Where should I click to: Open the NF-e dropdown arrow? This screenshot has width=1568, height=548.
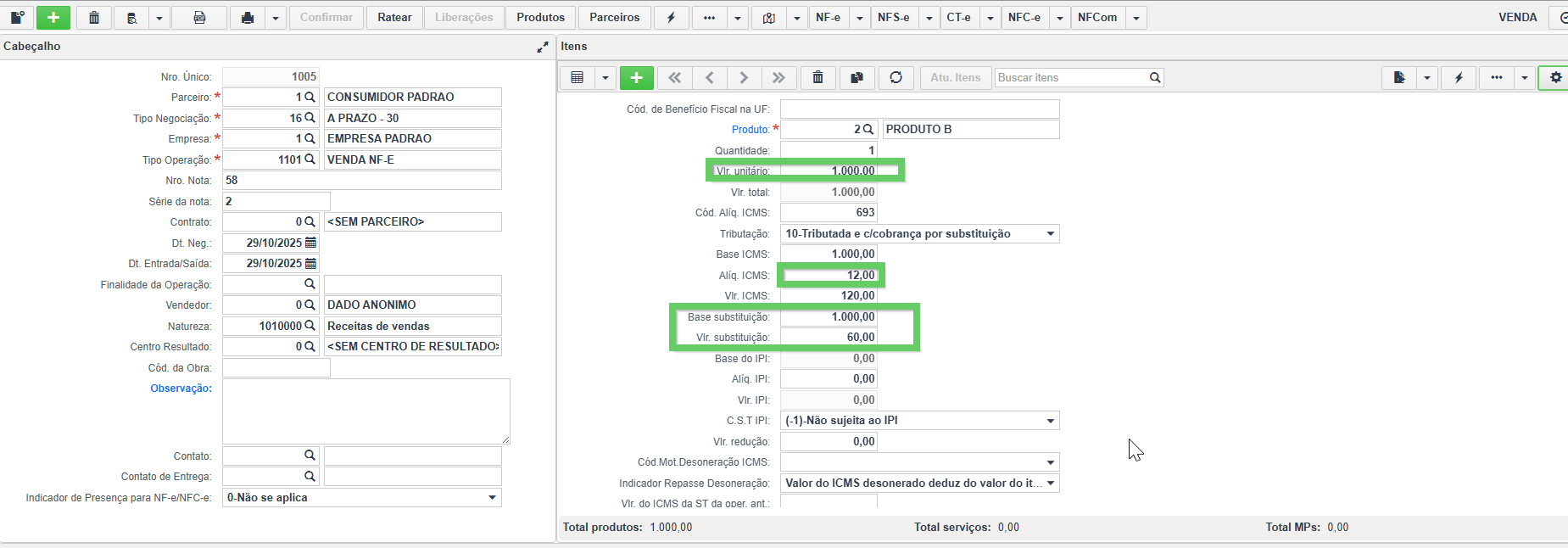(x=859, y=17)
